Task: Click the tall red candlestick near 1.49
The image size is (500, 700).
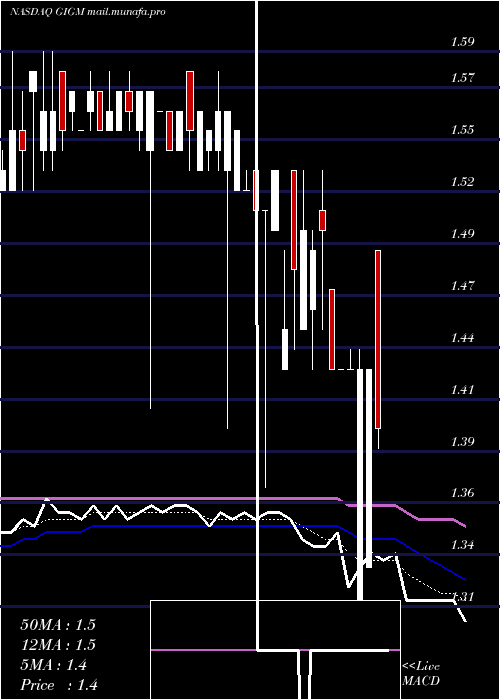Action: [x=378, y=339]
